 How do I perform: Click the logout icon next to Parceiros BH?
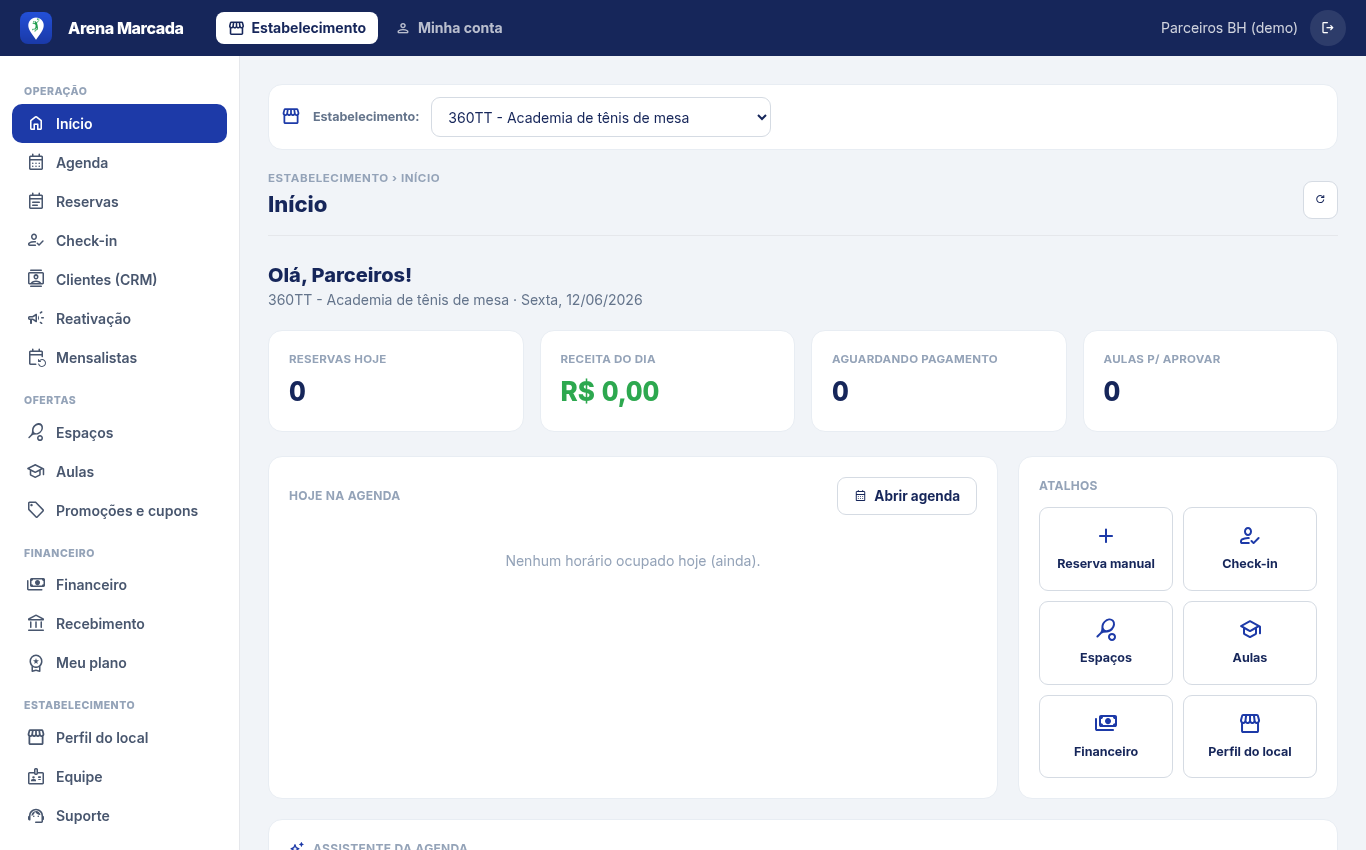(x=1328, y=28)
